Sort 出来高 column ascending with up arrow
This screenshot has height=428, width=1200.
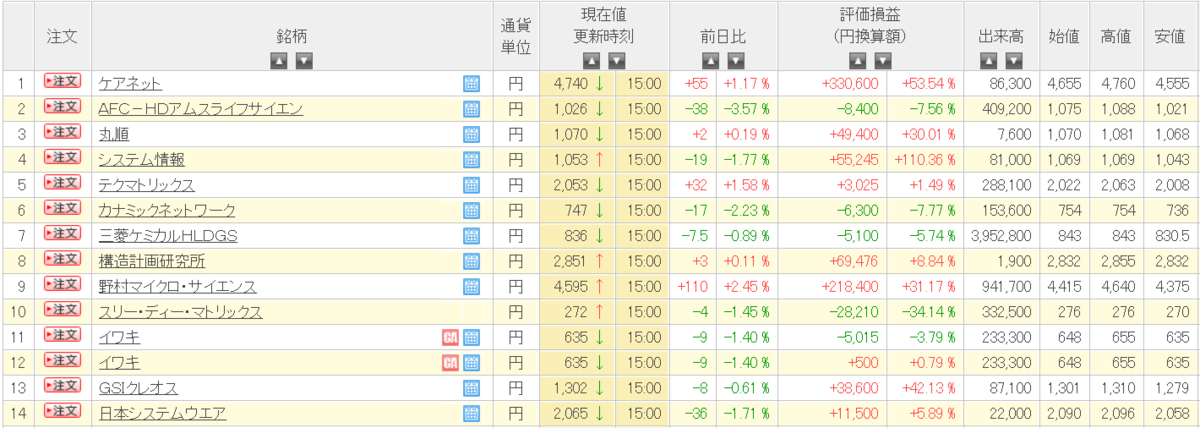pos(989,61)
